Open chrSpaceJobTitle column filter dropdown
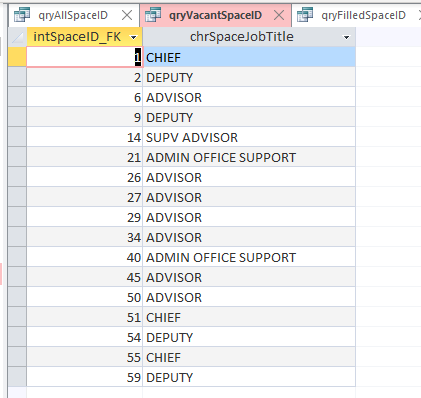Screen dimensions: 421x398 point(347,37)
